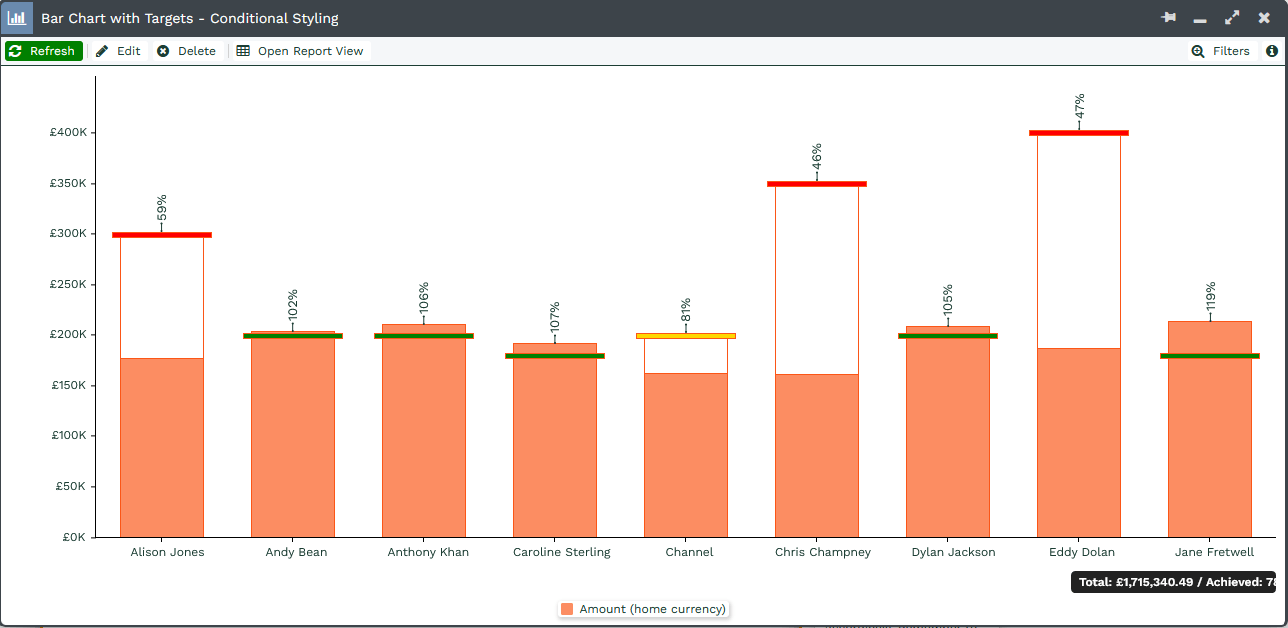The height and width of the screenshot is (628, 1288).
Task: Refresh the chart data
Action: 43,51
